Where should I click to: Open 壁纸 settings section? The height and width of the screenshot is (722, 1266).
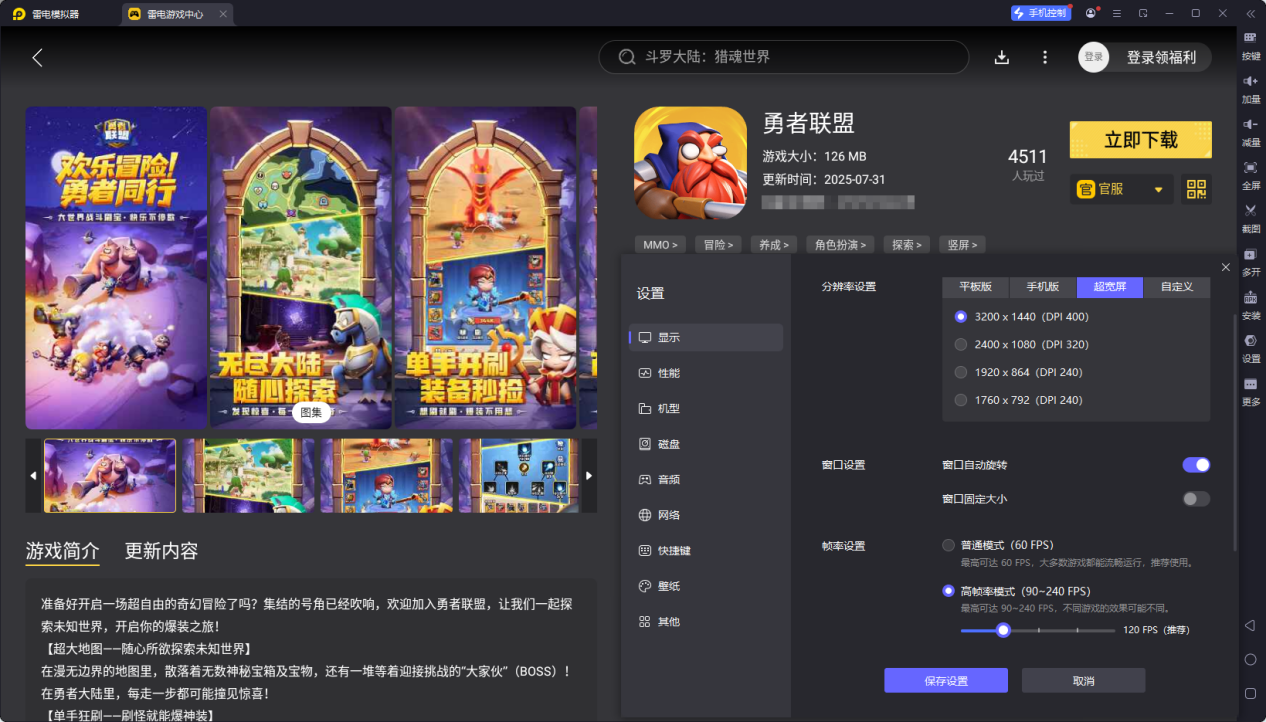[x=706, y=586]
